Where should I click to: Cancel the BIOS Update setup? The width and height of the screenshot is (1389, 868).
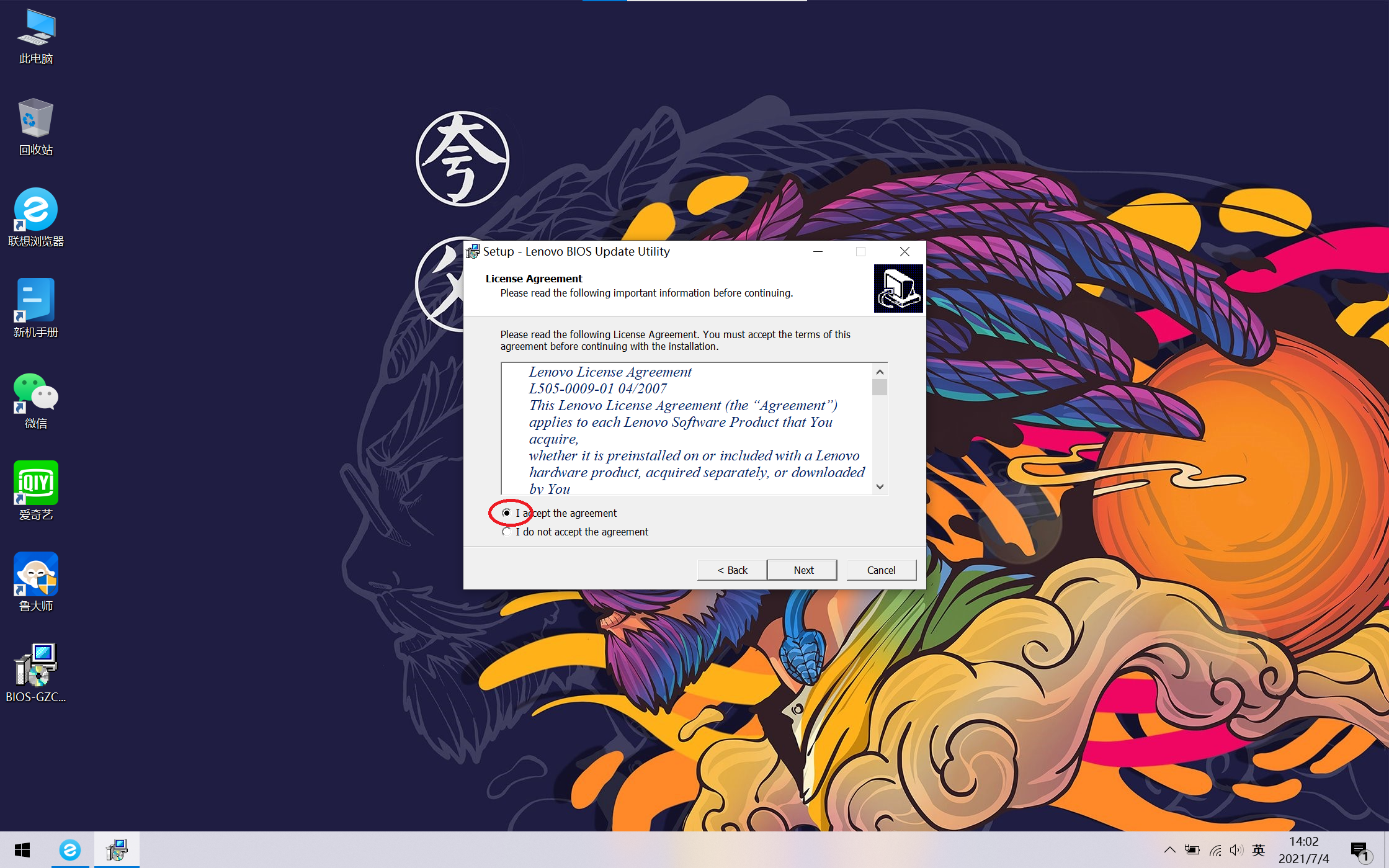pos(881,570)
